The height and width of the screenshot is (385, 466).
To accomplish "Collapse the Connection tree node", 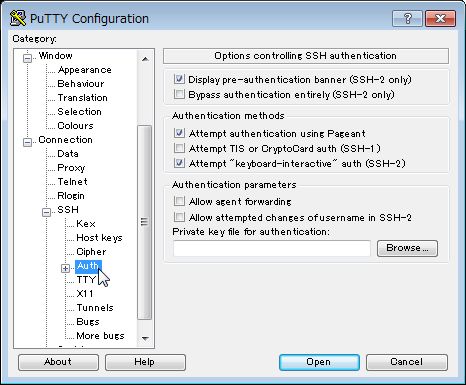I will [27, 142].
